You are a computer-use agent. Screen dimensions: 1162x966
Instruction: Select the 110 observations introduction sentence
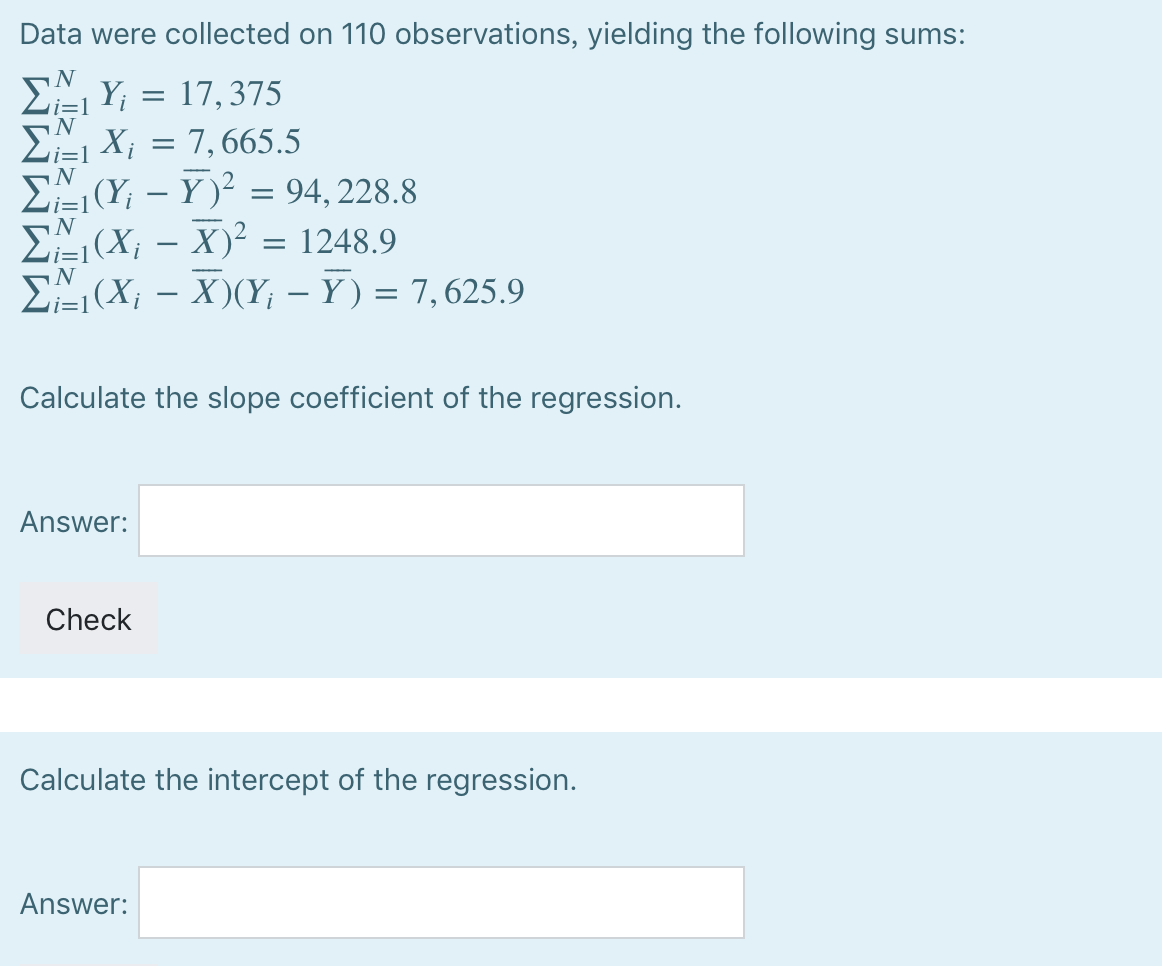point(490,33)
